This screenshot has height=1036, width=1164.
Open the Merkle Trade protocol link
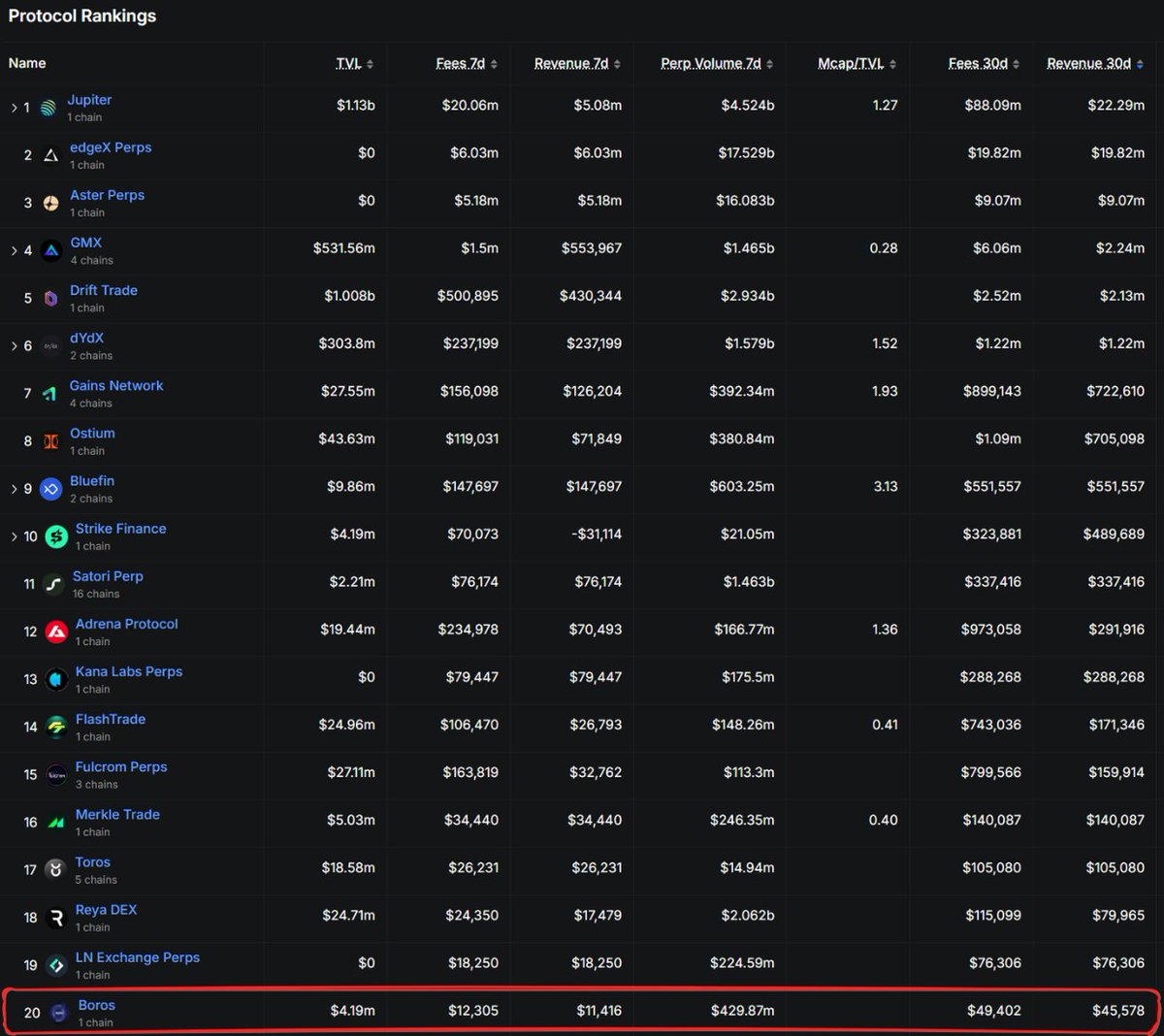pos(117,814)
